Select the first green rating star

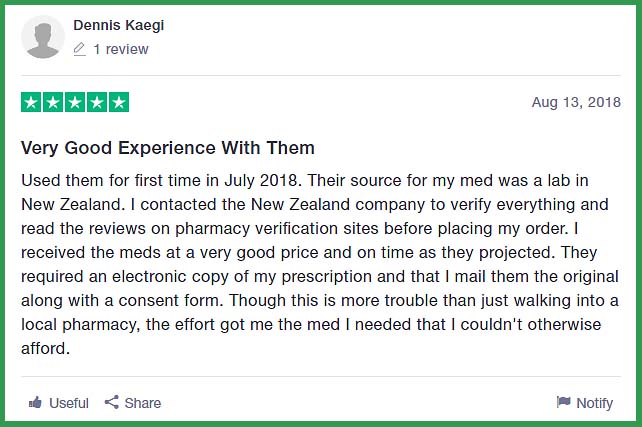[31, 102]
